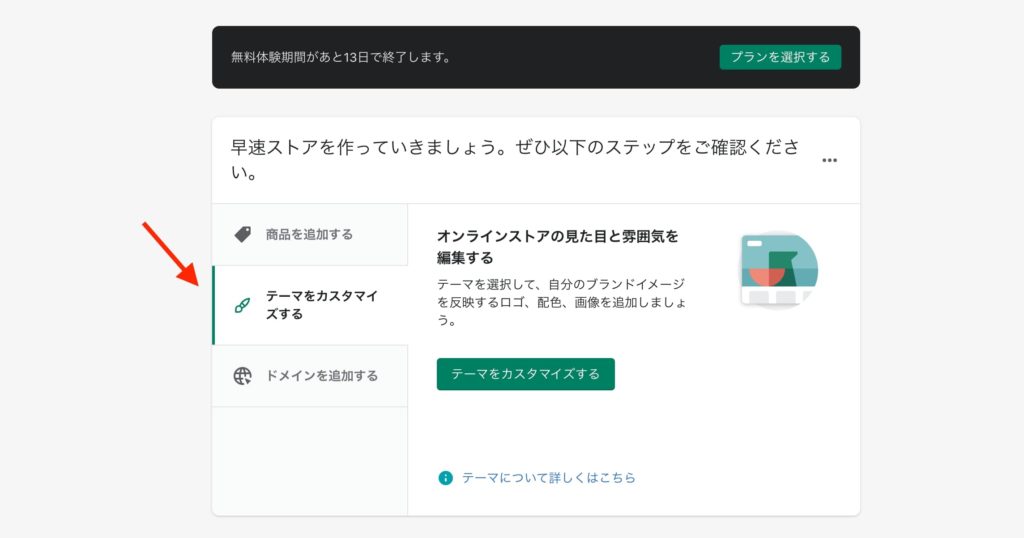Select the 商品を追加する tab
Image resolution: width=1024 pixels, height=538 pixels.
click(x=309, y=234)
